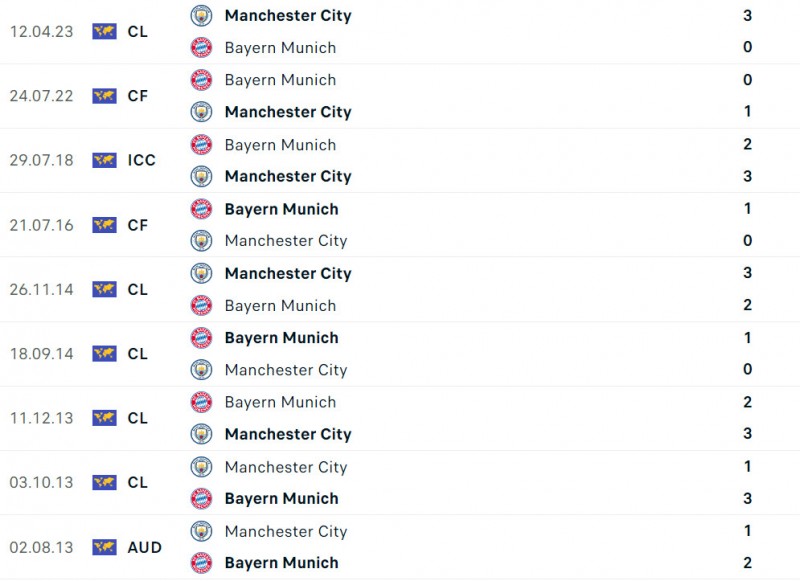
Task: Click world flag icon beside 18.09.14 CL
Action: coord(104,353)
